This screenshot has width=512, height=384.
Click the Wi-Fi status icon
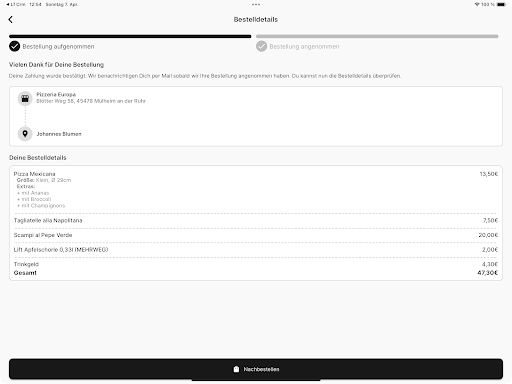[x=477, y=4]
